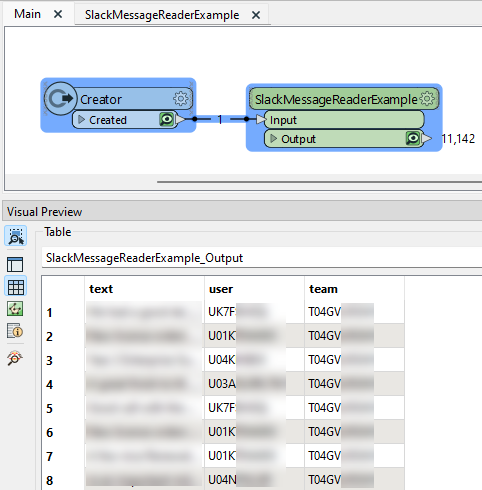Toggle the select features tool

(x=16, y=236)
